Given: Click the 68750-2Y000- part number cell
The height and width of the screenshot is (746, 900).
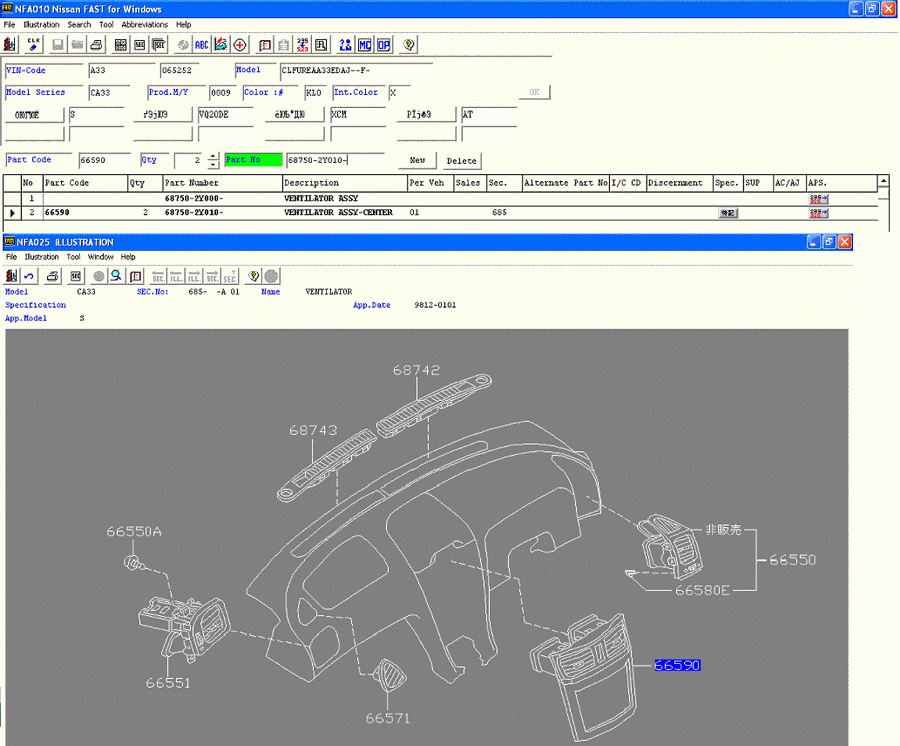Looking at the screenshot, I should (x=223, y=199).
